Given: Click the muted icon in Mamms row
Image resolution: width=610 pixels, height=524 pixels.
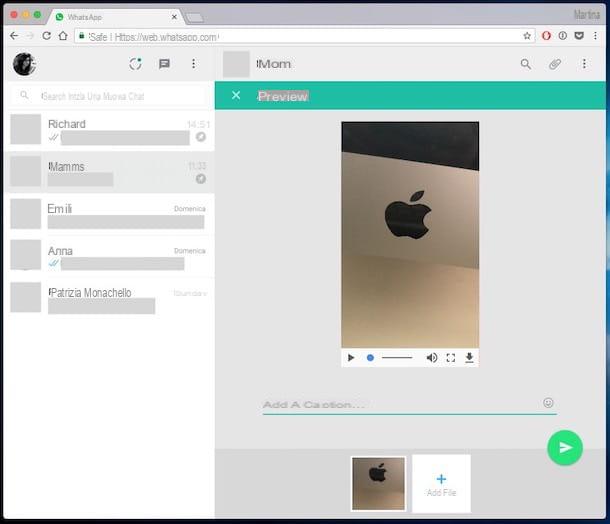Looking at the screenshot, I should 201,179.
